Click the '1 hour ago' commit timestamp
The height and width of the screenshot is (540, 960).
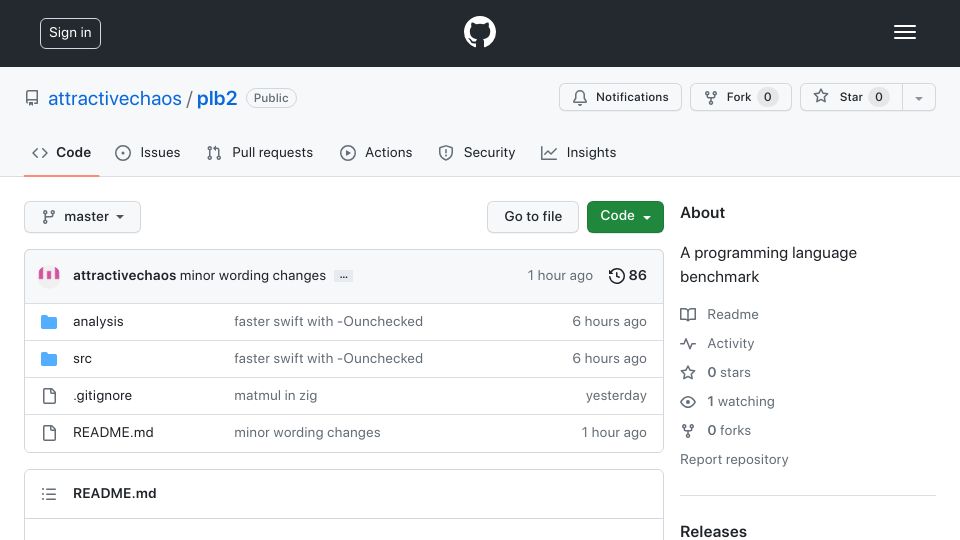(x=560, y=276)
